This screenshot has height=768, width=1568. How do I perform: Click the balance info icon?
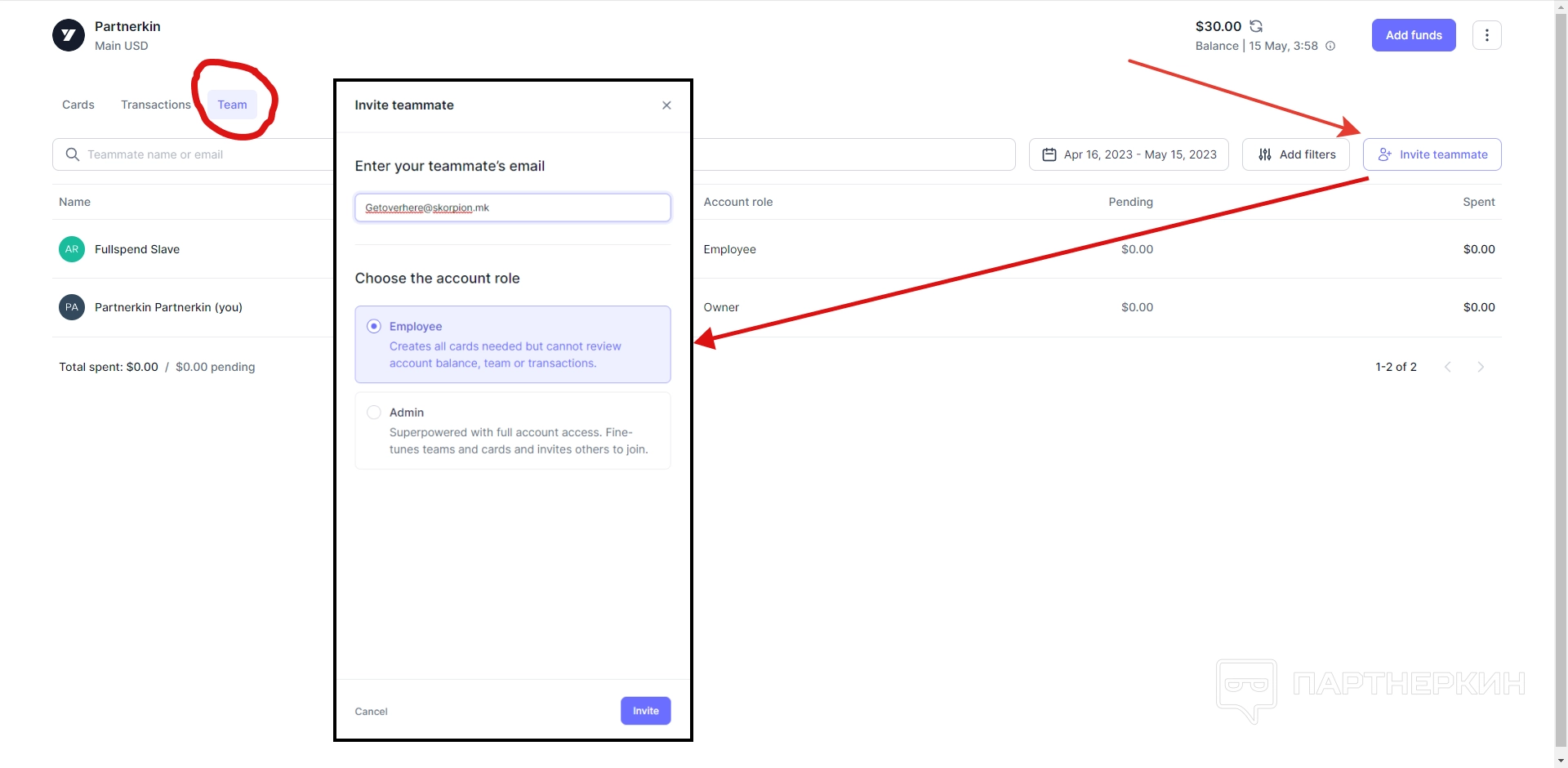[1330, 46]
